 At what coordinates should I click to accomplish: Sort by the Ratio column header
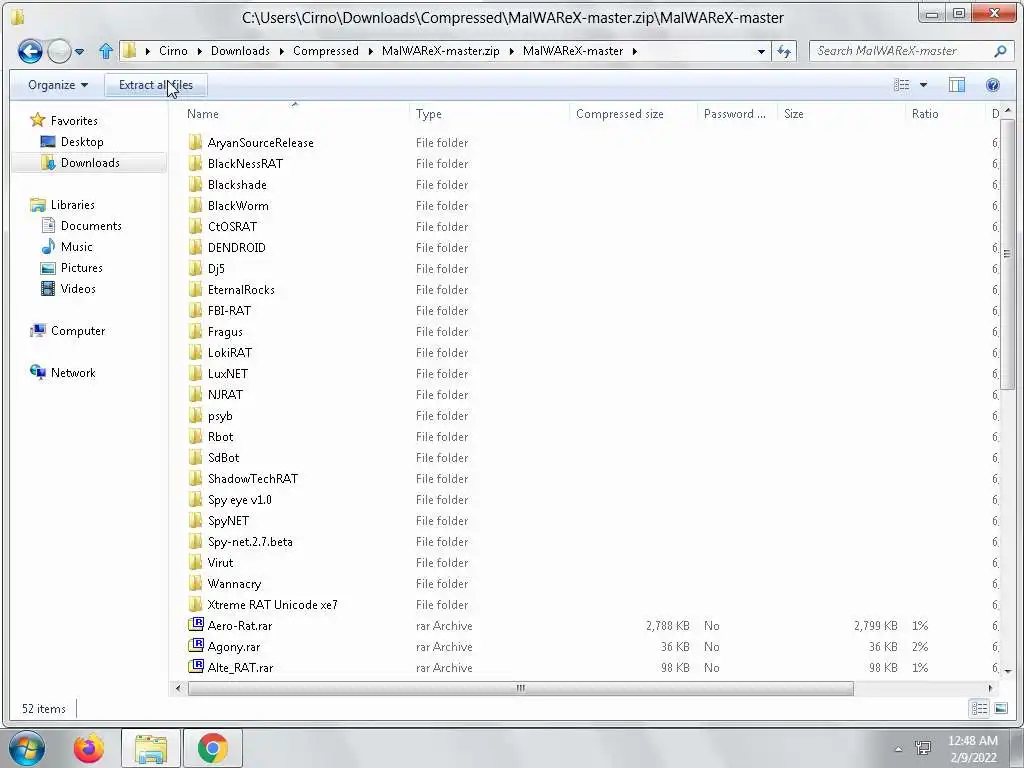(925, 114)
